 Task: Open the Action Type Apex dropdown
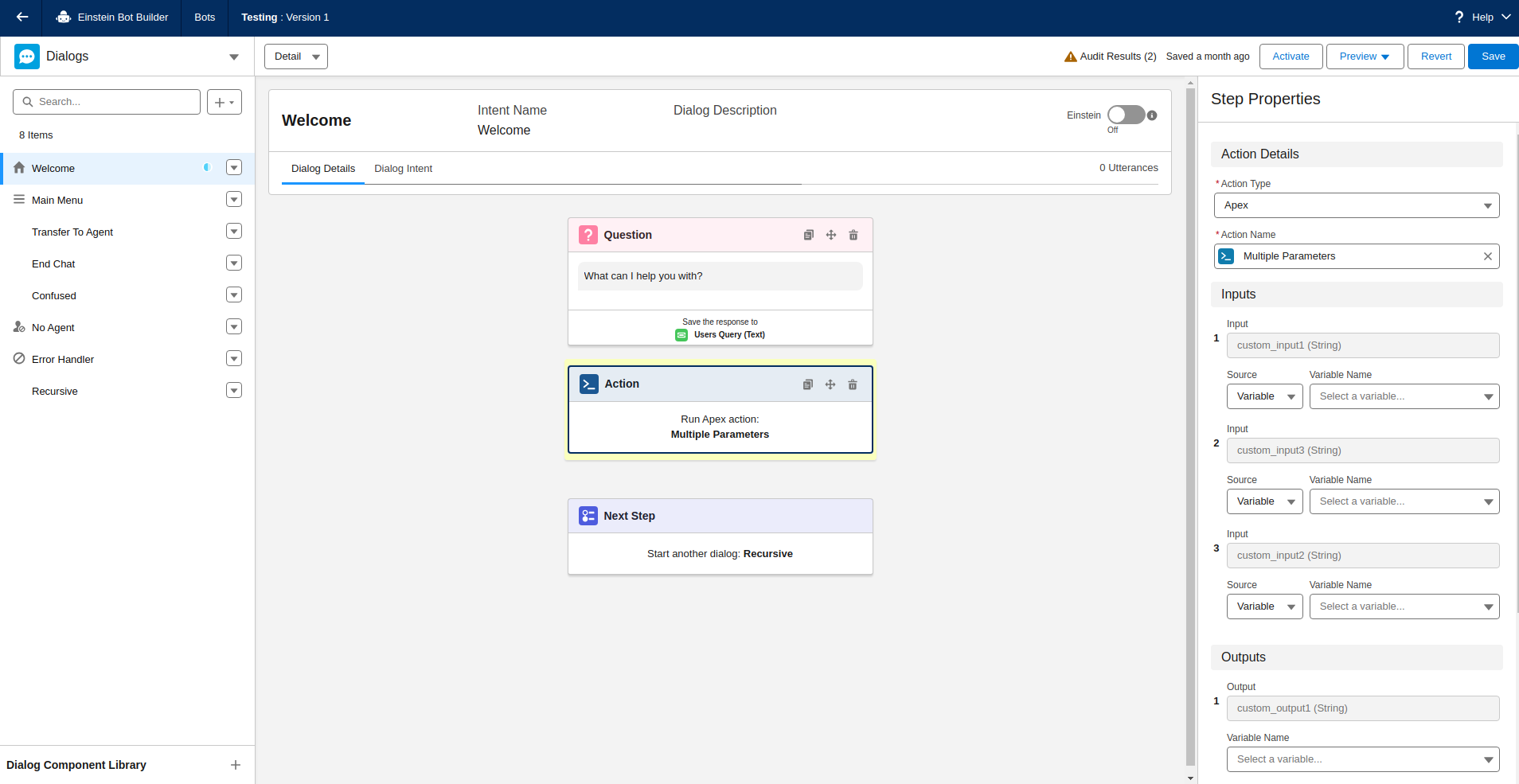pos(1357,205)
